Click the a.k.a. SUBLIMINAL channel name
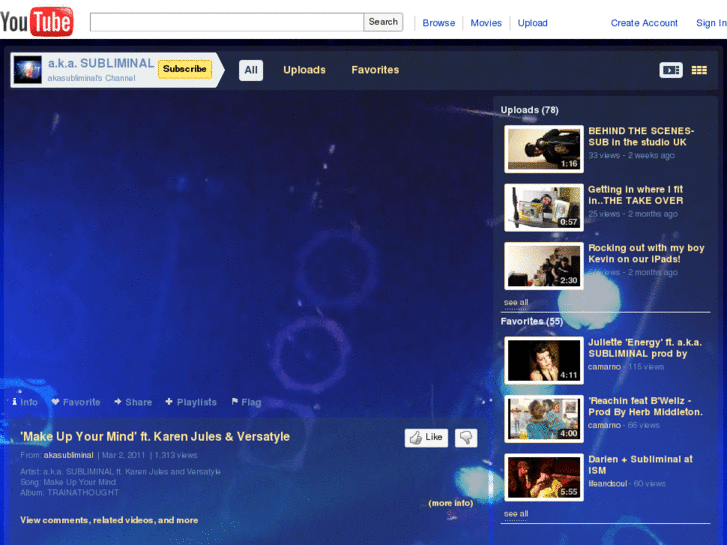This screenshot has height=545, width=727. pyautogui.click(x=101, y=64)
